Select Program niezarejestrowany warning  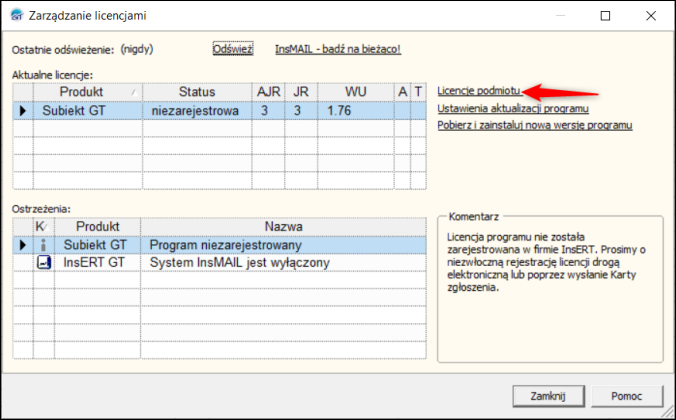(283, 245)
